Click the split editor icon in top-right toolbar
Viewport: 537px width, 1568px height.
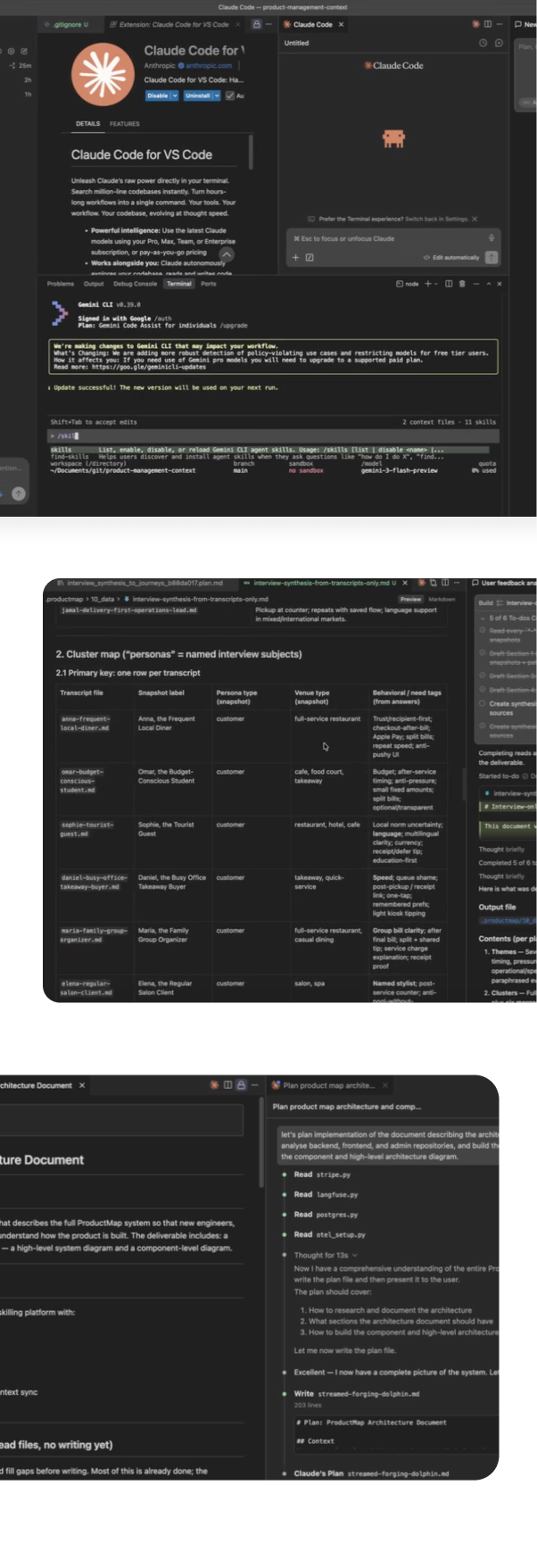(488, 24)
